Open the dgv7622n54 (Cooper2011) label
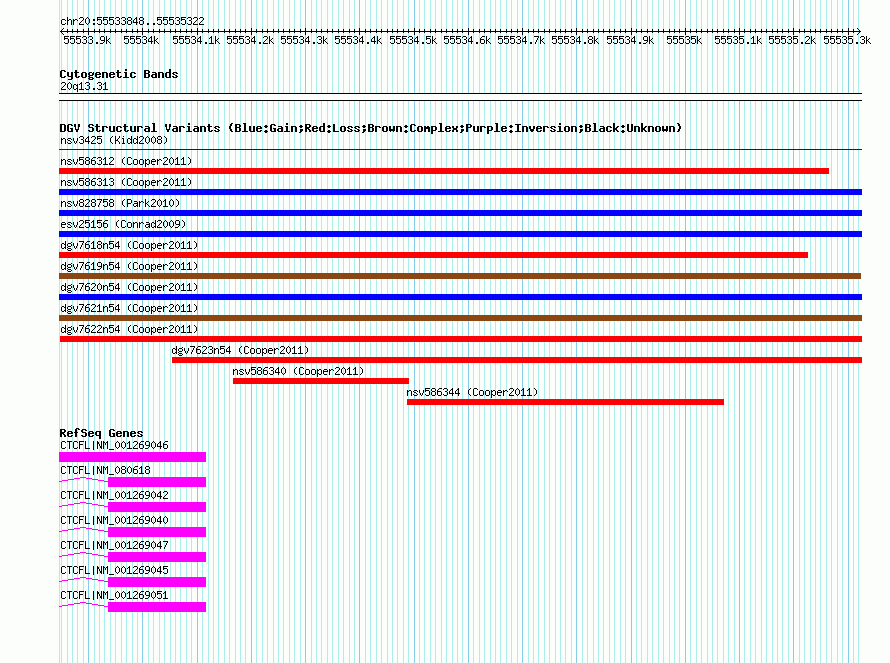The image size is (890, 663). [x=129, y=329]
